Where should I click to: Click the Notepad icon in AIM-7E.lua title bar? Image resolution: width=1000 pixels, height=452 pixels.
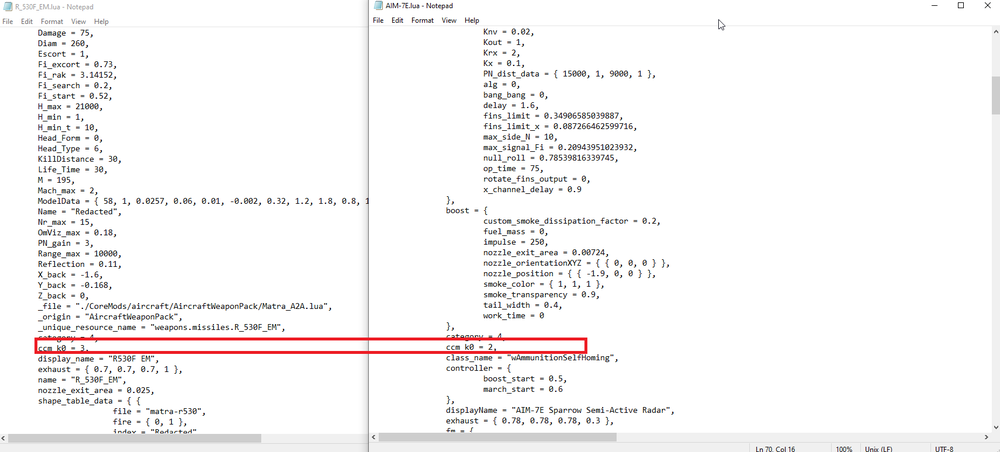(378, 6)
